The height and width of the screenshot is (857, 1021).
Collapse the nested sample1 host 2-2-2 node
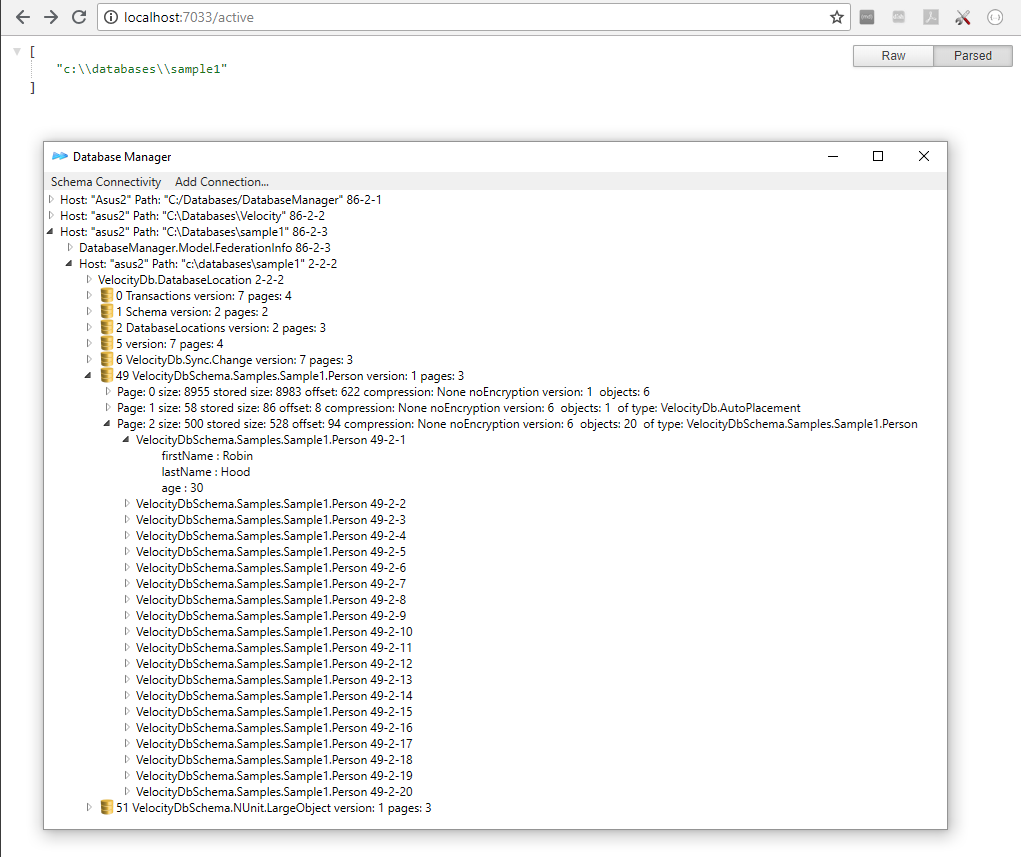(x=69, y=264)
